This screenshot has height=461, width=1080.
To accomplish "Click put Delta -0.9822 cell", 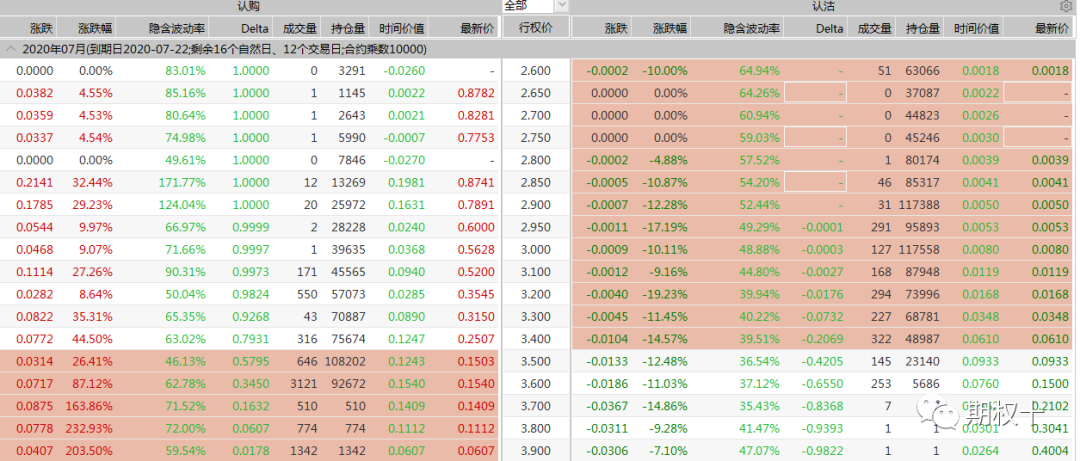I will coord(823,451).
